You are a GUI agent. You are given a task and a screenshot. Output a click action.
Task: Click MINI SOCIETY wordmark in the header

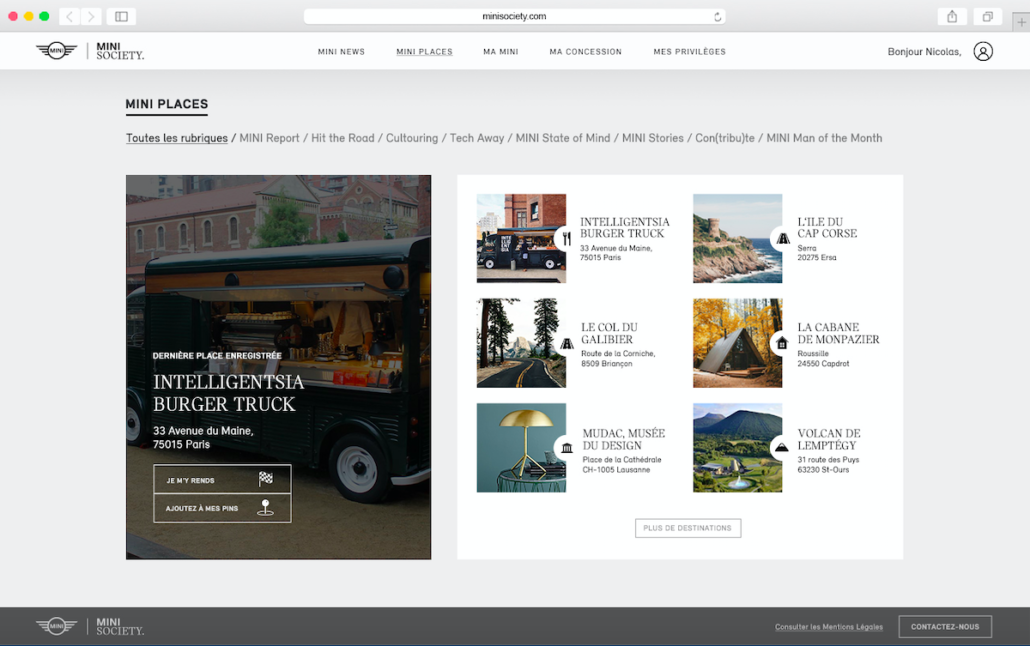pos(120,51)
